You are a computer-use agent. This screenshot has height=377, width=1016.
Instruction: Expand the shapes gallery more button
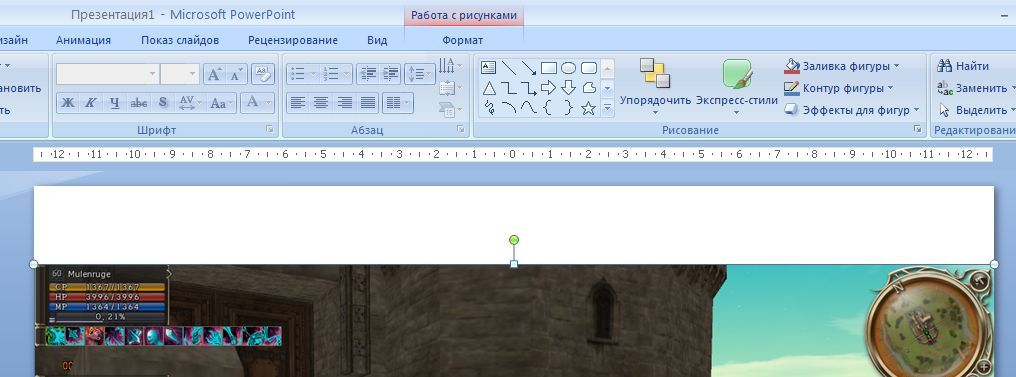tap(608, 108)
